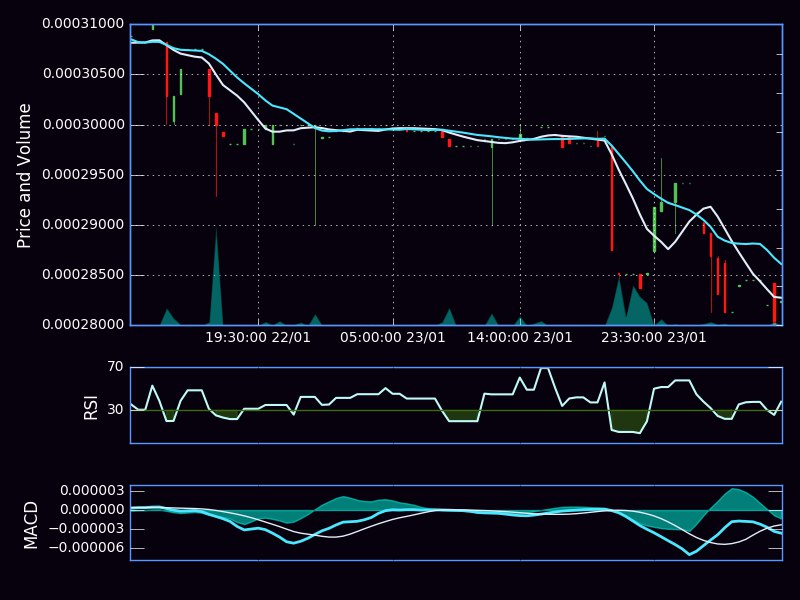Click the MACD 0.000000 axis label
This screenshot has height=600, width=800.
(x=92, y=510)
